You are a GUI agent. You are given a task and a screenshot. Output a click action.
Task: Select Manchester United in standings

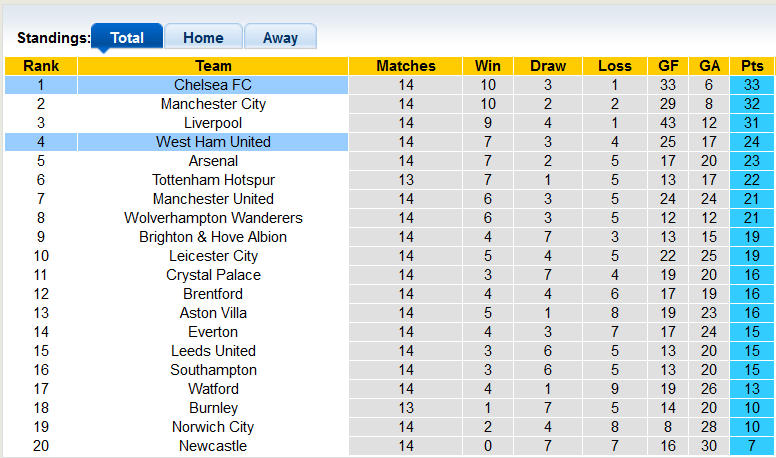tap(213, 199)
